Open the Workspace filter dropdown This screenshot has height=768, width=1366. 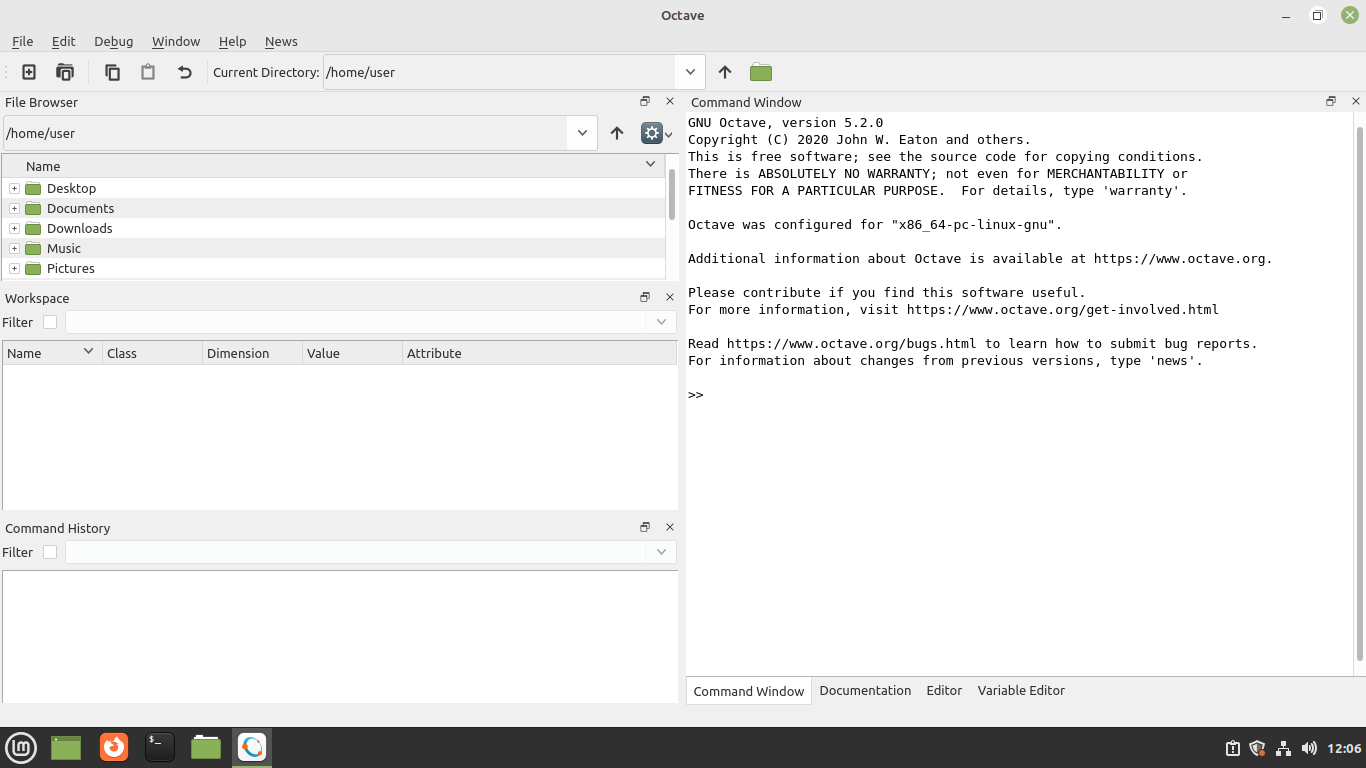[661, 322]
